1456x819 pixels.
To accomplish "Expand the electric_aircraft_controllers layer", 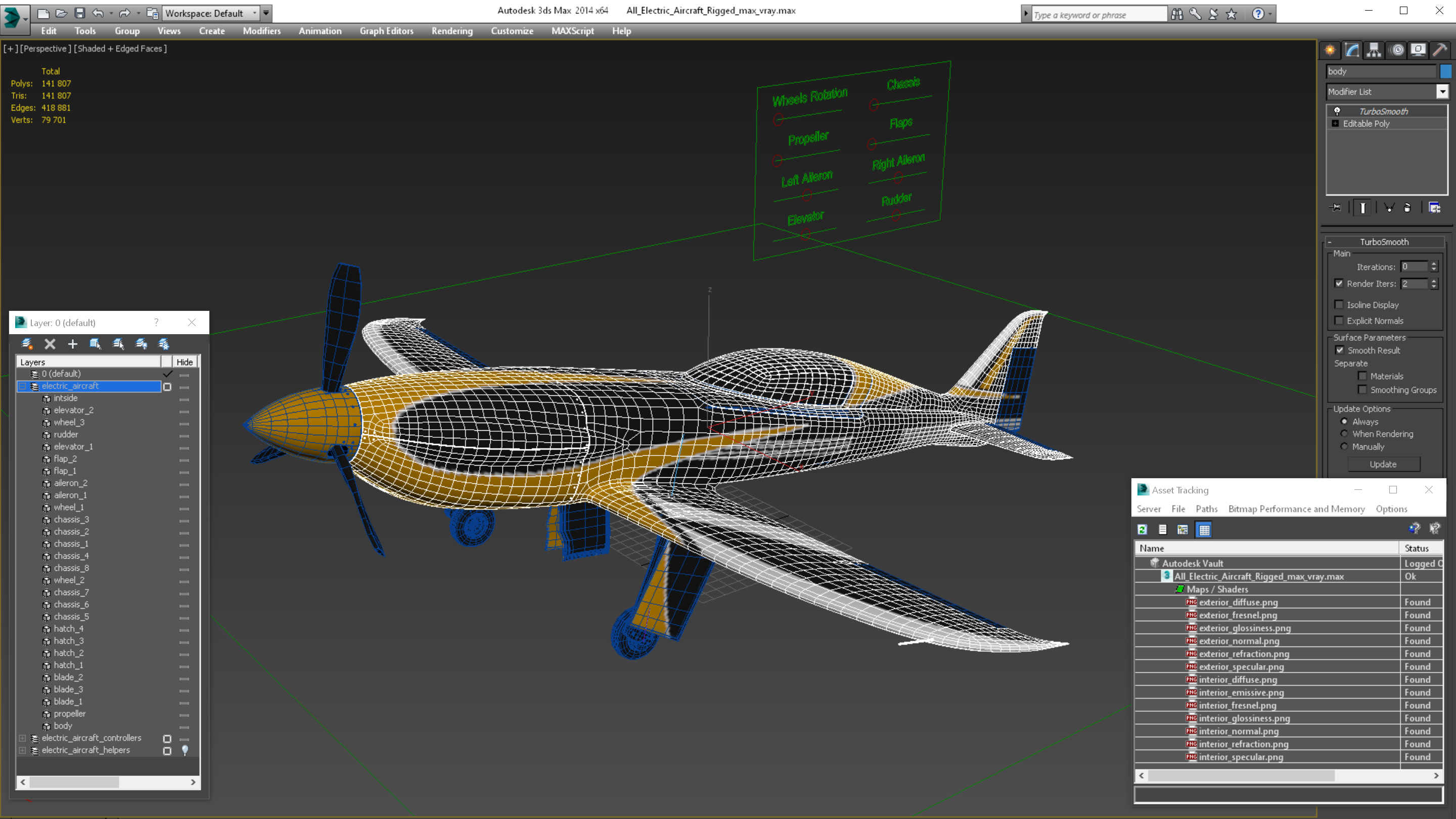I will (23, 738).
